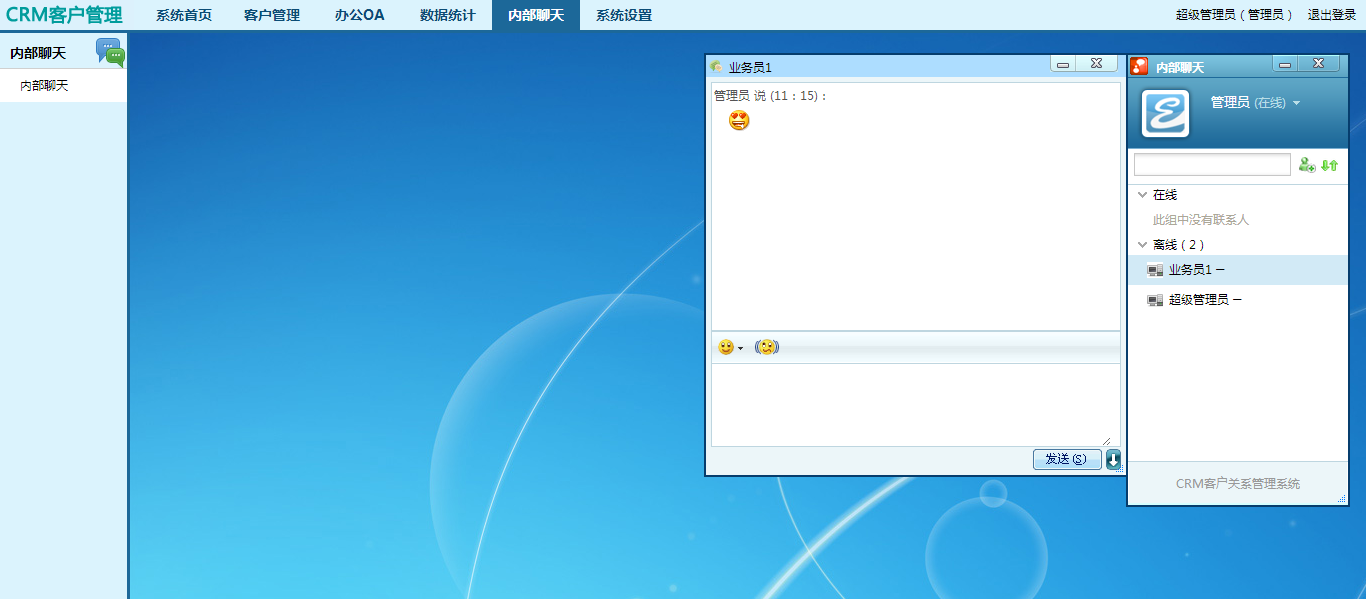
Task: Close the 内部聊天 contacts panel
Action: tap(1318, 63)
